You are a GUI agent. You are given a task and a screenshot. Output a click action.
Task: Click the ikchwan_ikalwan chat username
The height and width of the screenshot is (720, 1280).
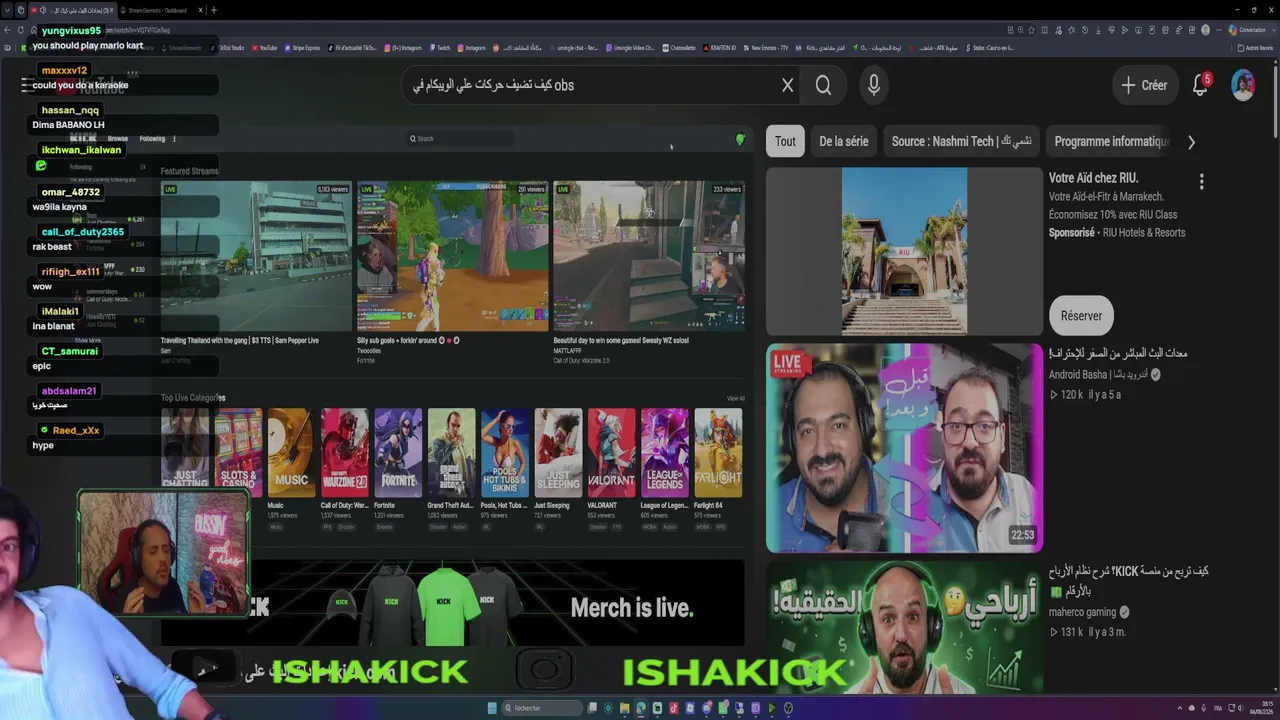point(81,150)
